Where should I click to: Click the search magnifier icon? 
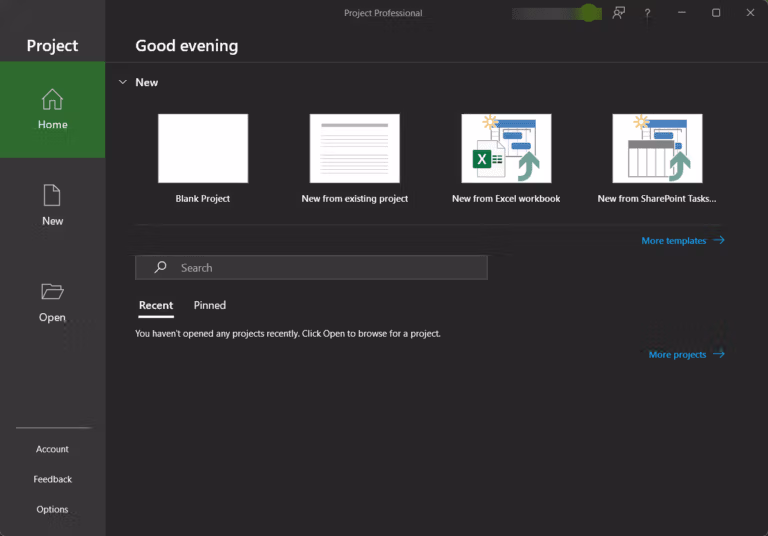[160, 267]
